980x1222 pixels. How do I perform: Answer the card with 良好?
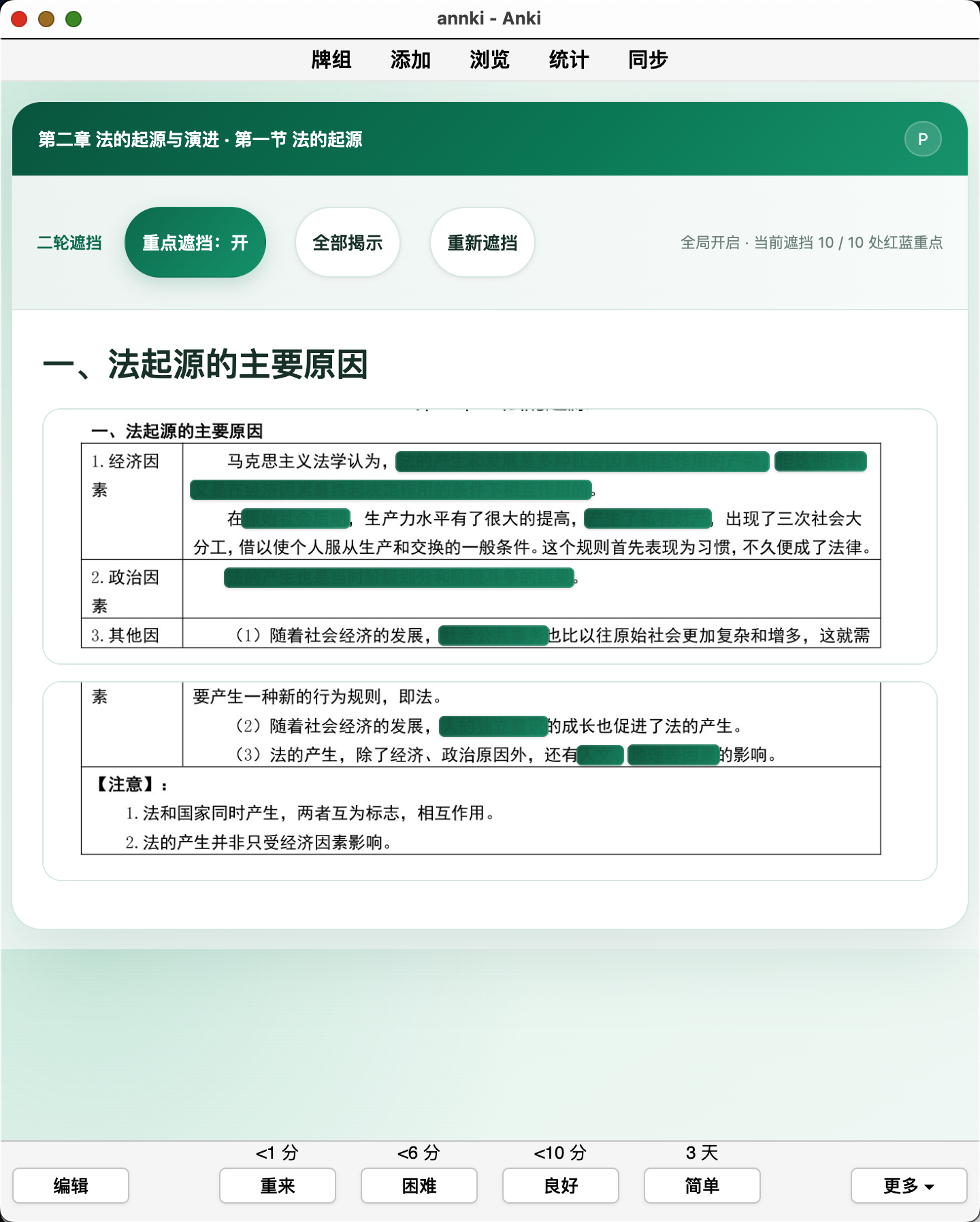tap(561, 1186)
